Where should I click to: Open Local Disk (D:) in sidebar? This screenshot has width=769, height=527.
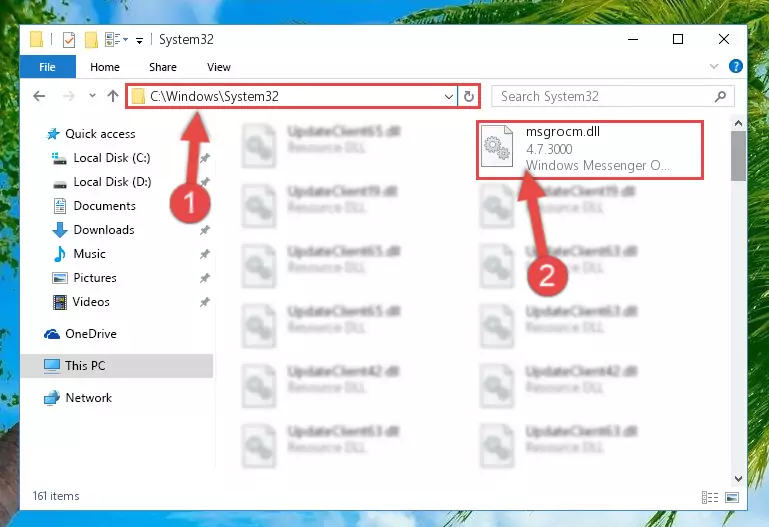point(112,182)
